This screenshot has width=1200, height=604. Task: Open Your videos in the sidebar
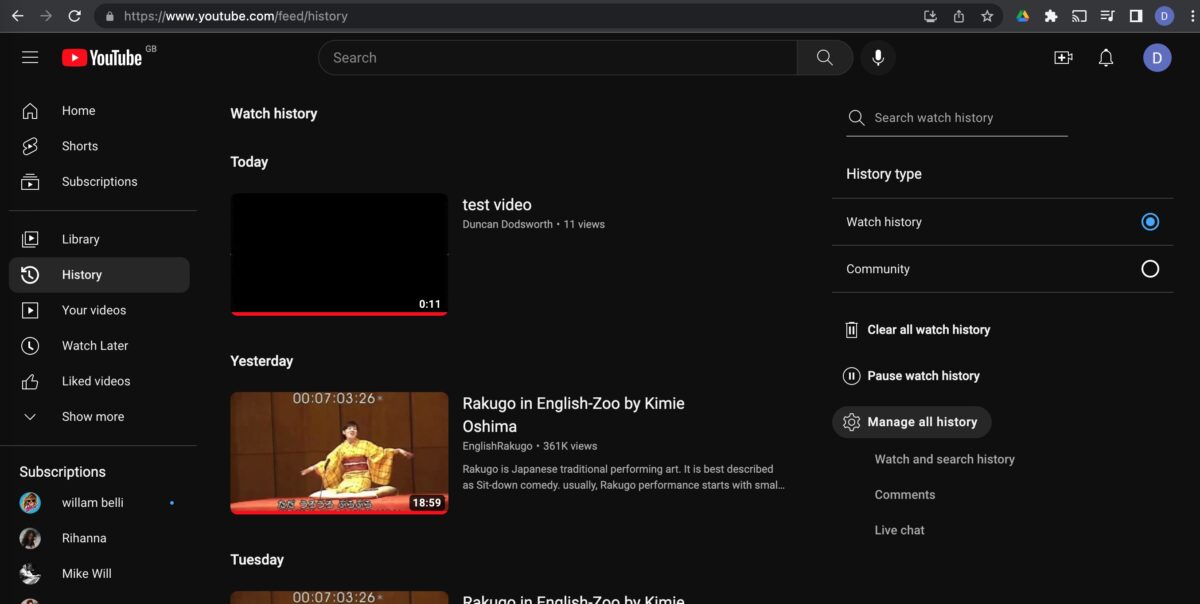coord(99,310)
